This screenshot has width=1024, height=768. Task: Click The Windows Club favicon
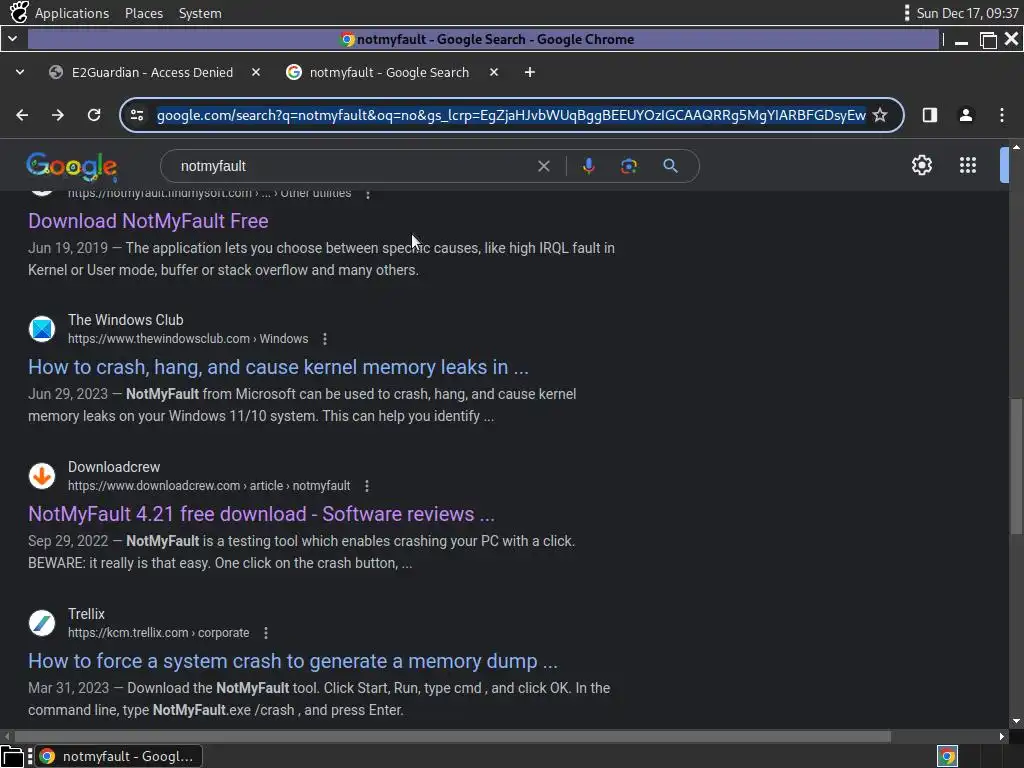[x=42, y=328]
